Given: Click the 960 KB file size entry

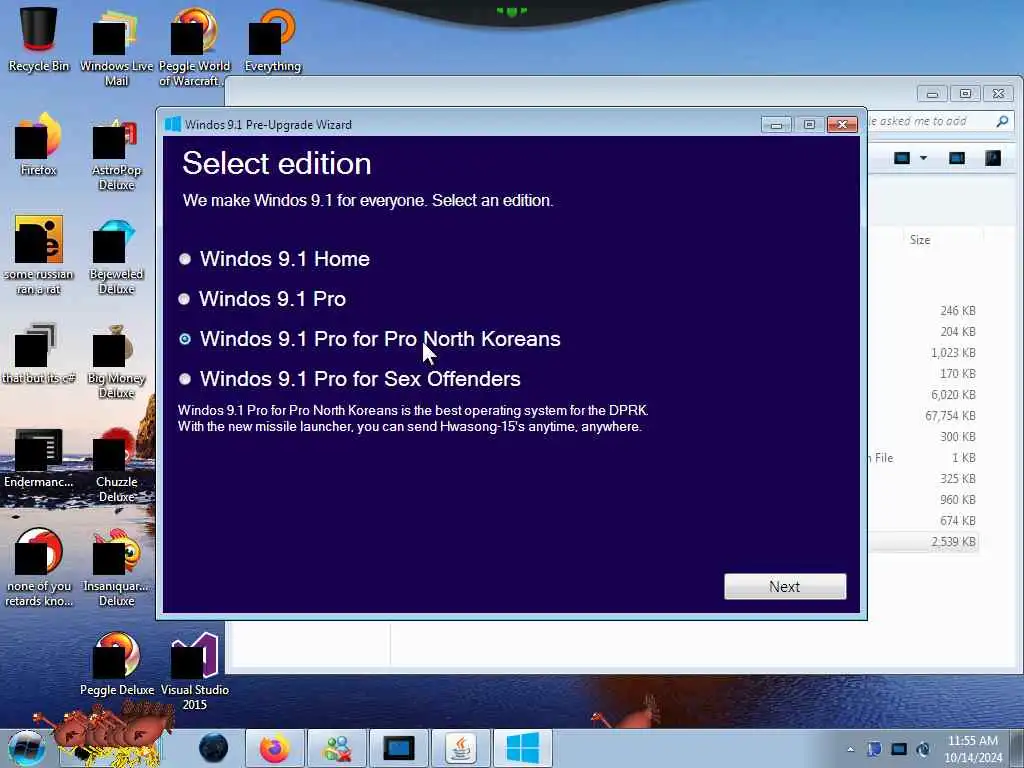Looking at the screenshot, I should pyautogui.click(x=957, y=500).
